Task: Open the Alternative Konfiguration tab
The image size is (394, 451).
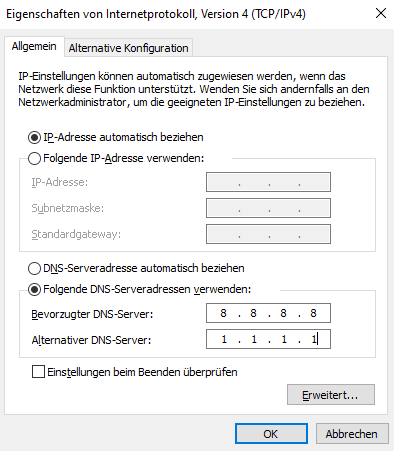Action: [x=128, y=48]
